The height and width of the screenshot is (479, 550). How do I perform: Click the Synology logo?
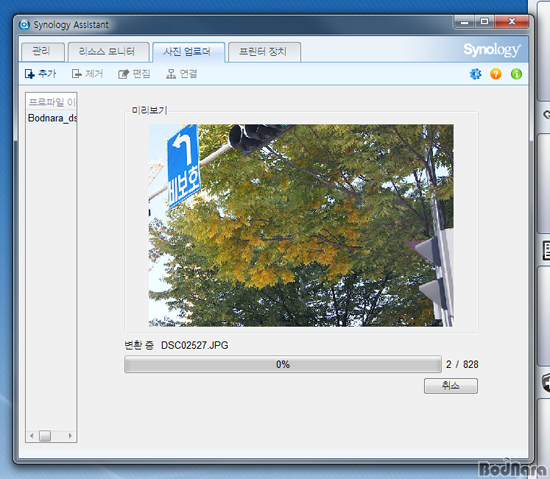491,50
